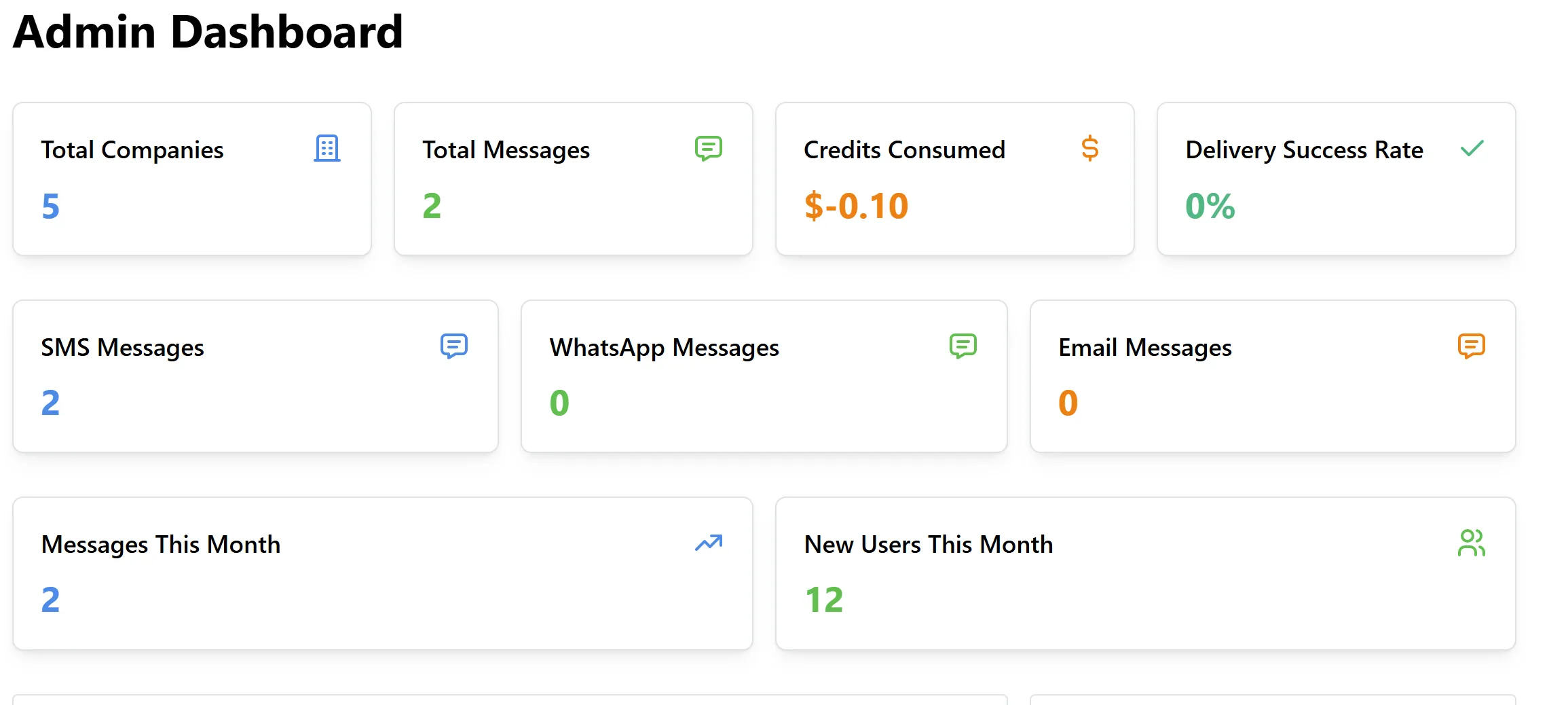Click the Total Companies count 5
This screenshot has height=705, width=1568.
click(x=51, y=206)
